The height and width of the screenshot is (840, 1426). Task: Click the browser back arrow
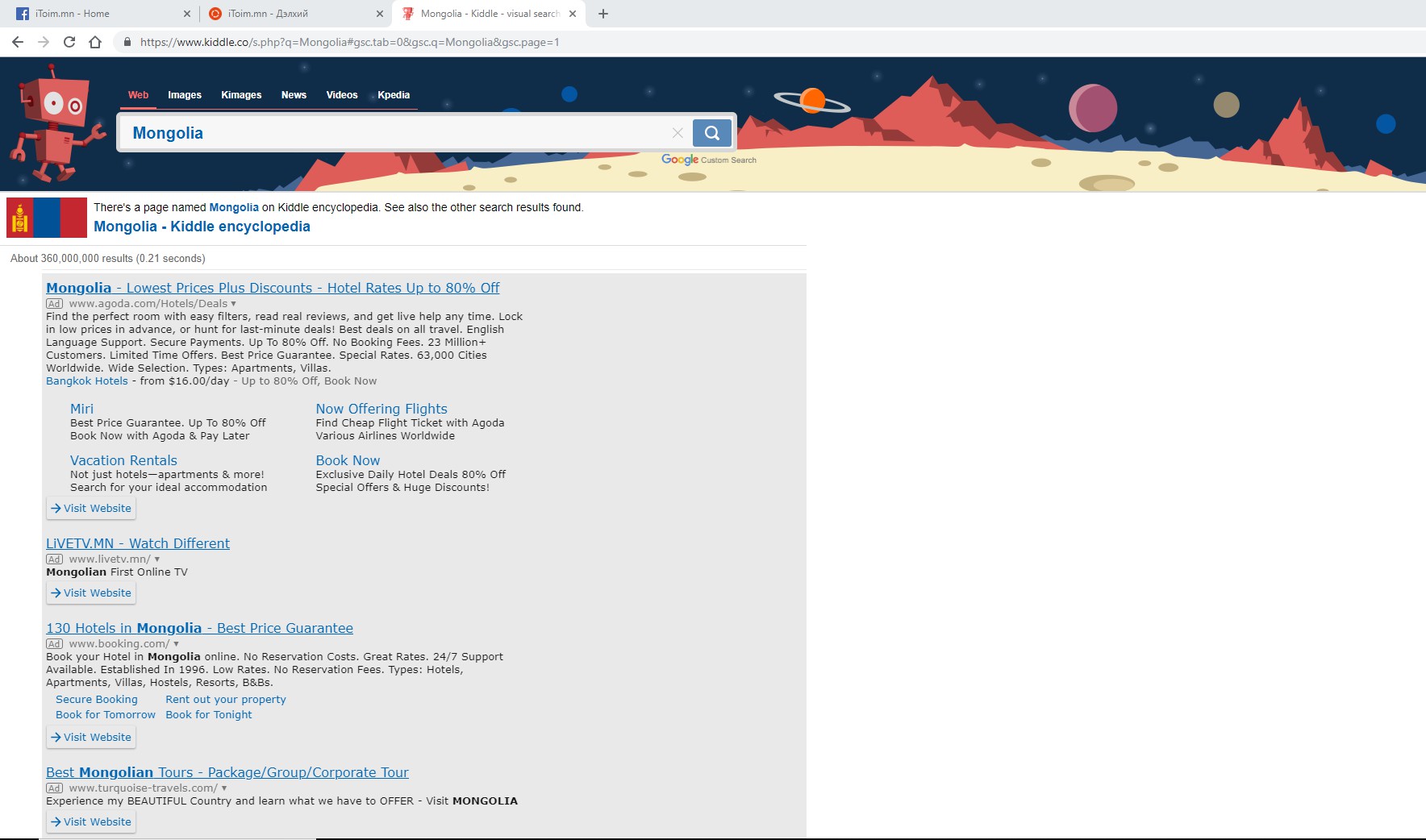click(x=18, y=42)
